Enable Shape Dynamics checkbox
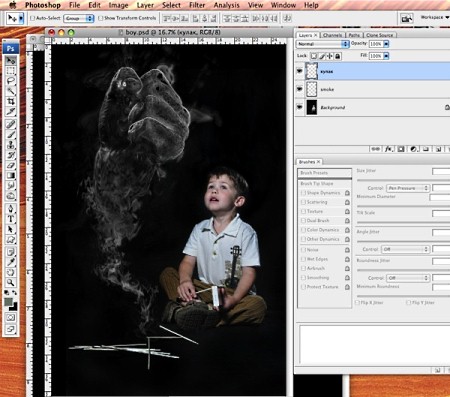 (x=303, y=193)
